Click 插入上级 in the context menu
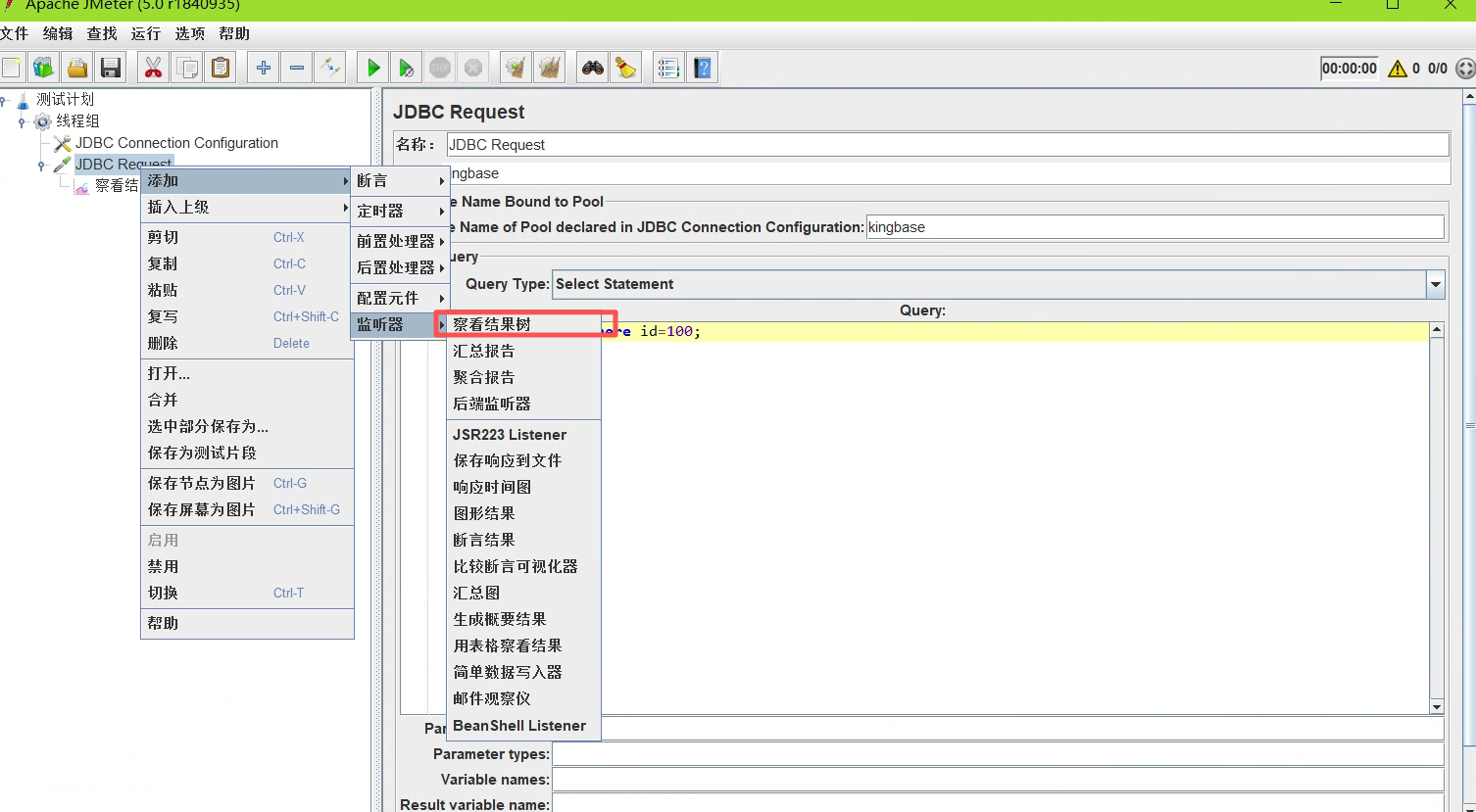Screen dimensions: 1476x812 click(247, 208)
